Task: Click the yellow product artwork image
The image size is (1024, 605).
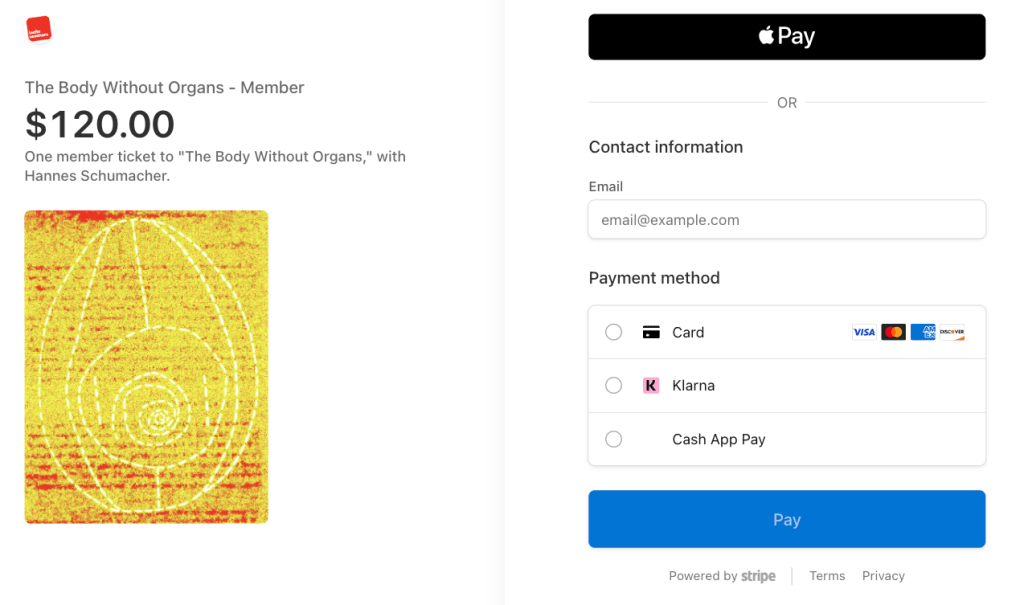Action: (x=146, y=366)
